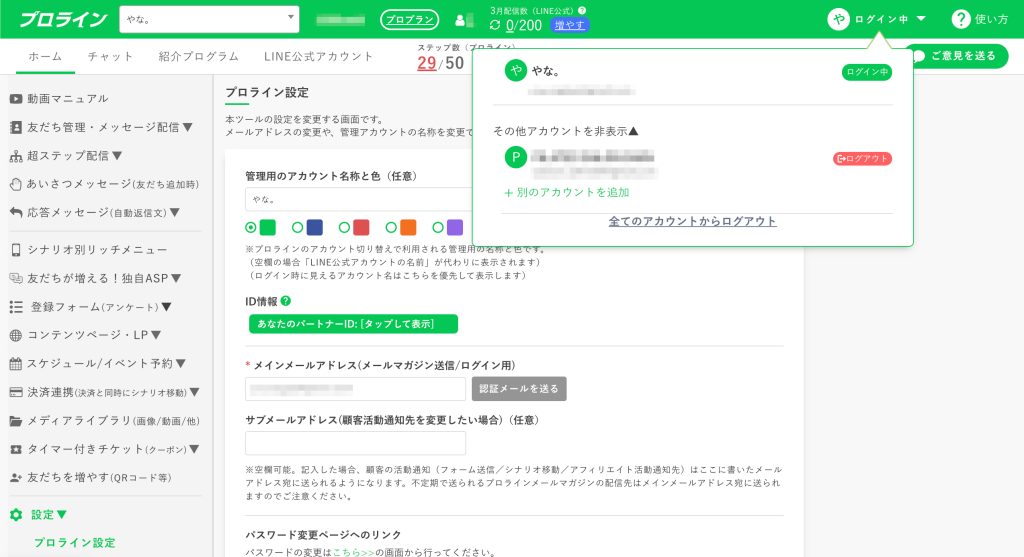Click the プロプラン plan badge
Image resolution: width=1024 pixels, height=557 pixels.
[409, 20]
